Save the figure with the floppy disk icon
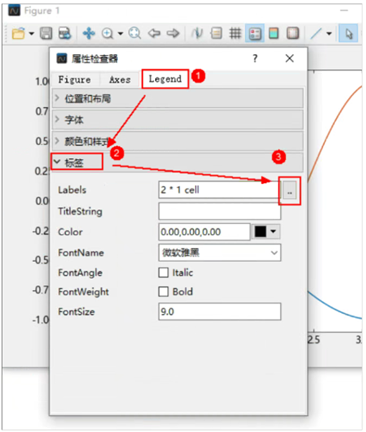The height and width of the screenshot is (432, 366). [x=46, y=33]
